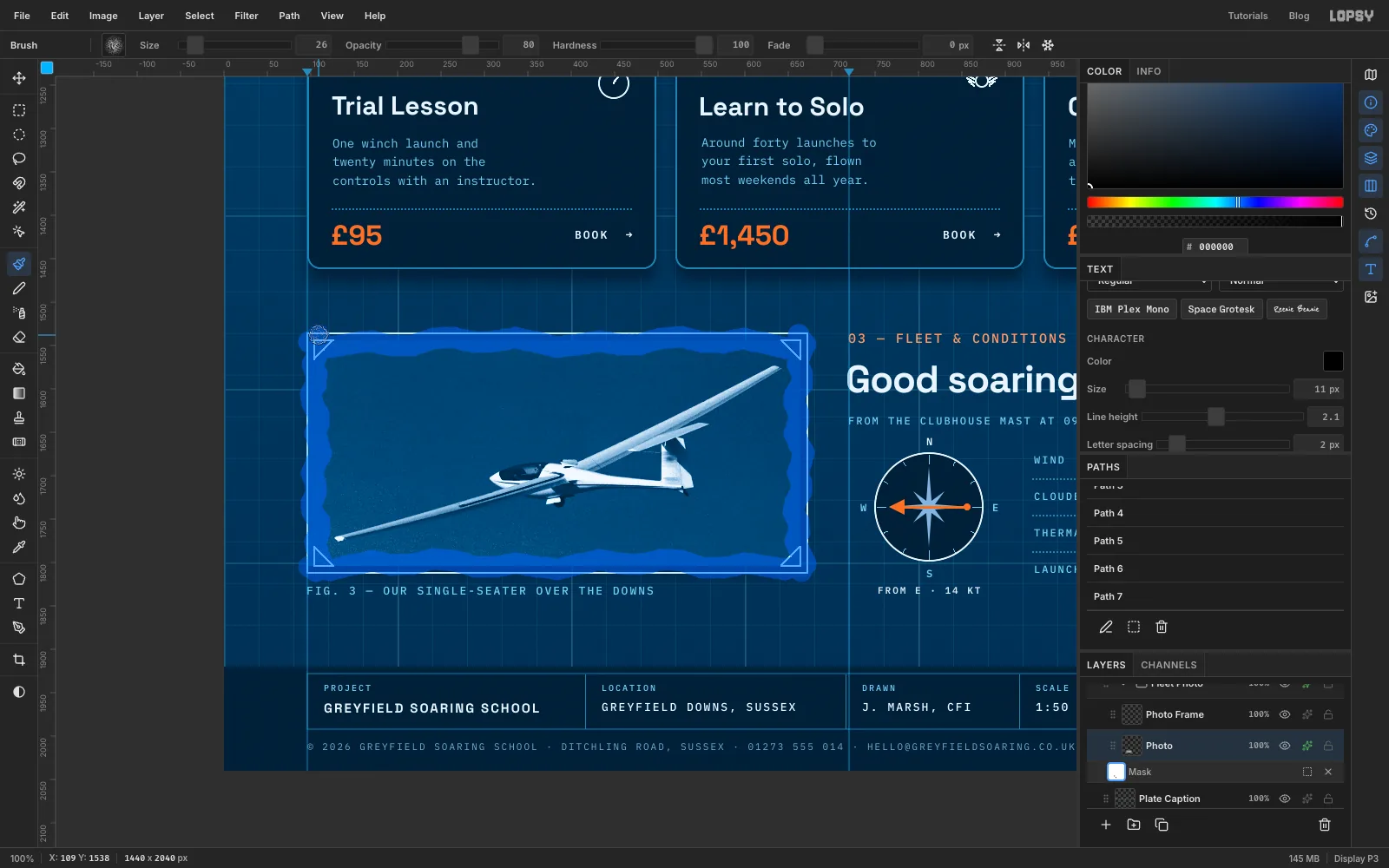The height and width of the screenshot is (868, 1389).
Task: Delete the selected layer with trash icon
Action: (x=1325, y=825)
